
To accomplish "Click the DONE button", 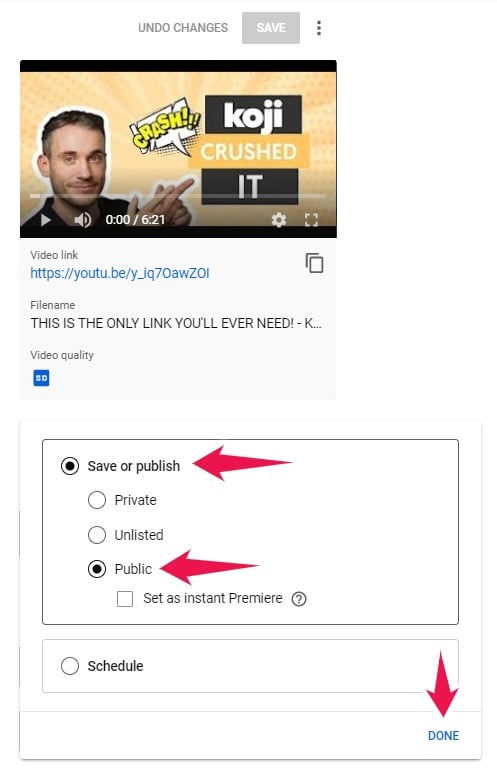I will (x=443, y=736).
